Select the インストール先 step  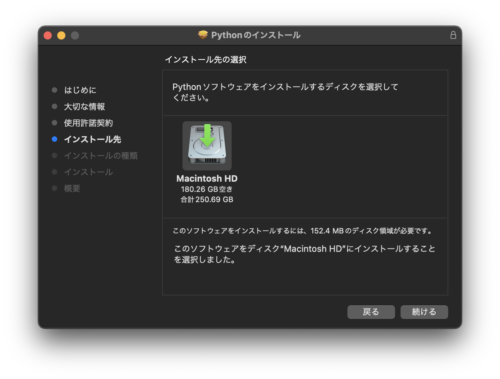coord(92,139)
